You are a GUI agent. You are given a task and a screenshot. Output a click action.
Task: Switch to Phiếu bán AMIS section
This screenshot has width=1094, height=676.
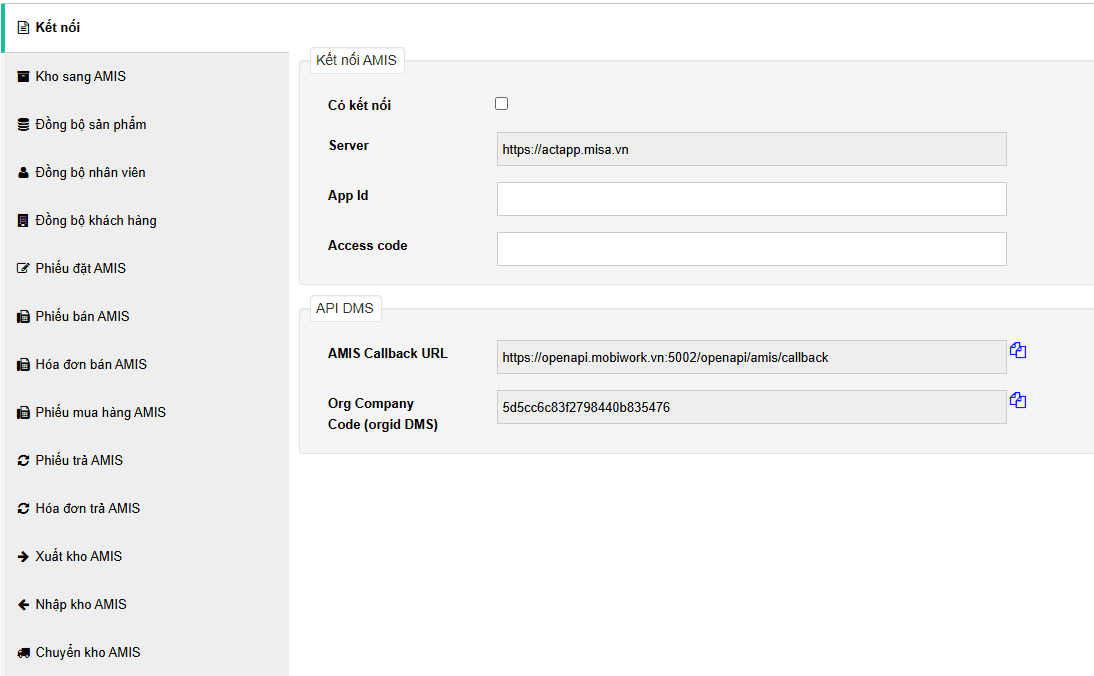(82, 317)
